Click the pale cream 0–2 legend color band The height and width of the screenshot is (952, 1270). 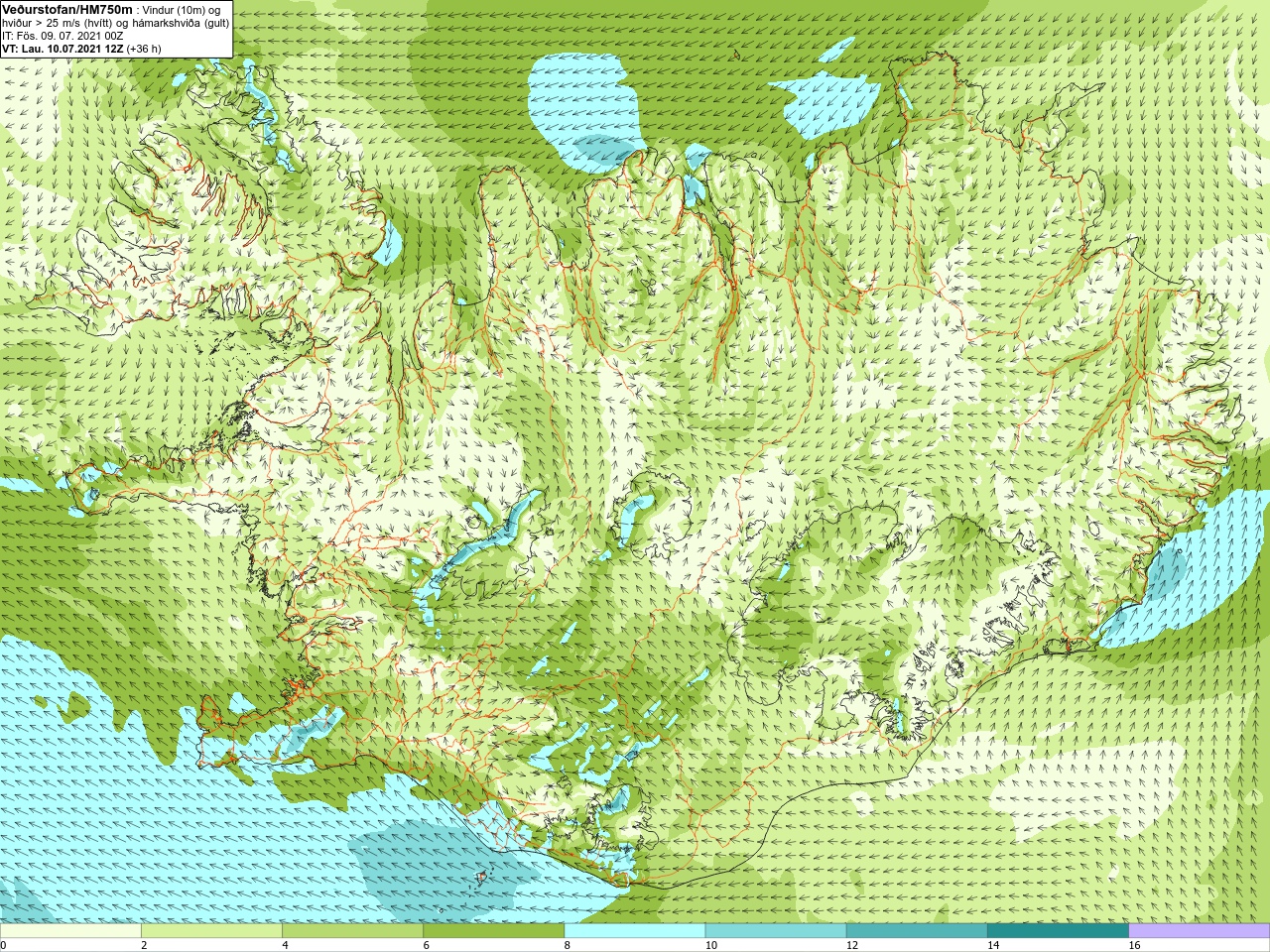(70, 931)
